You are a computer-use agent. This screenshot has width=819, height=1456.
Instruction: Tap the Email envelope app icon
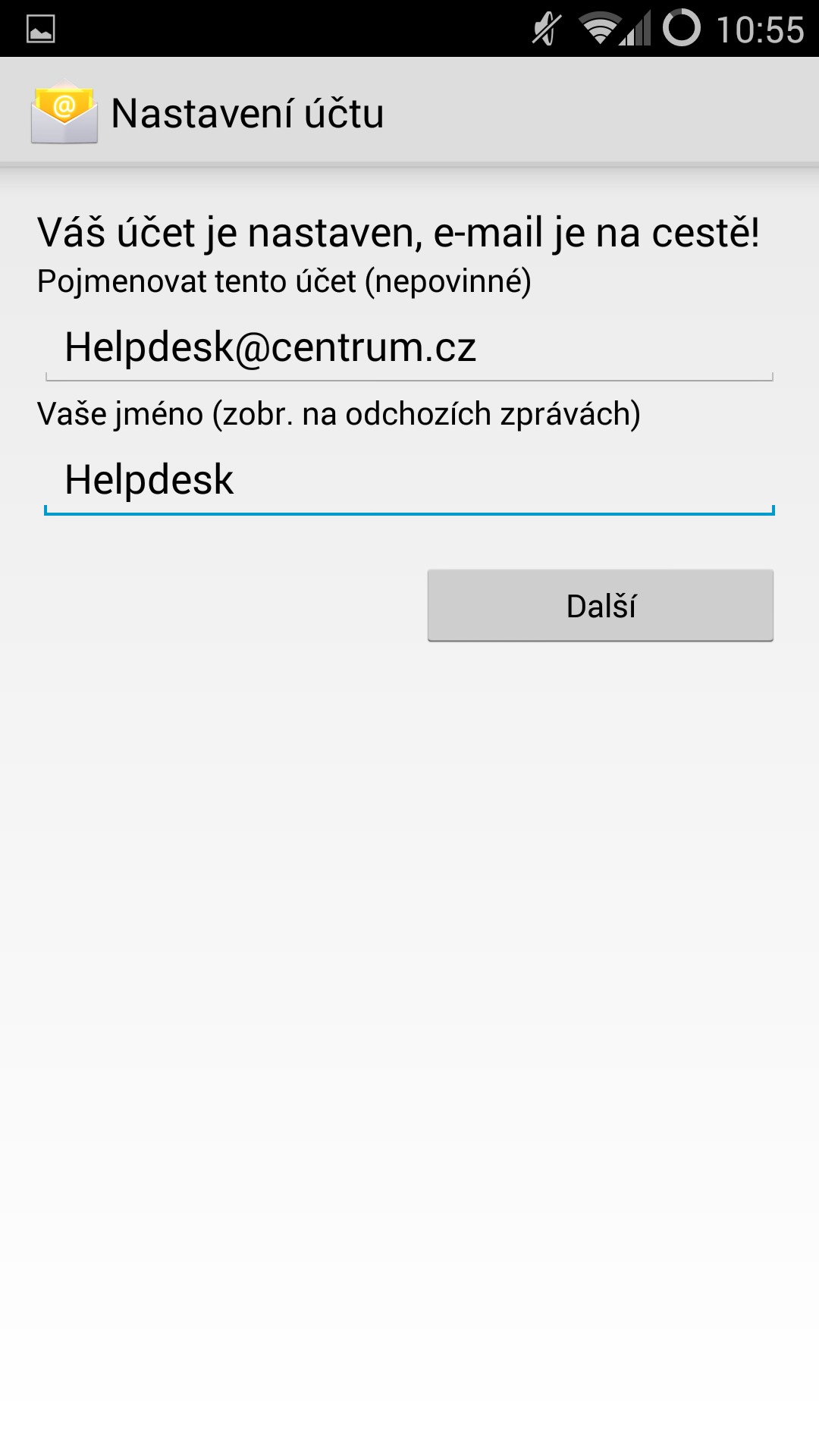click(x=64, y=112)
